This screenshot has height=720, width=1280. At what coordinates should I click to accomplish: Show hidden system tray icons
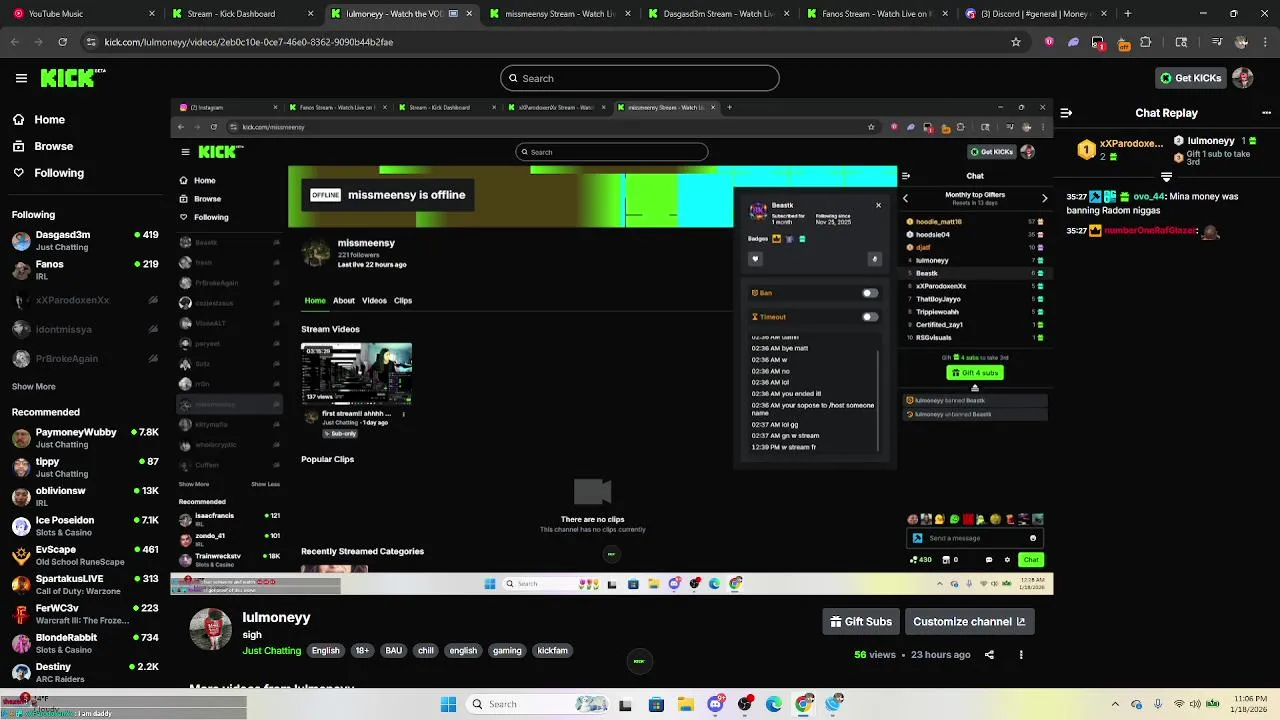pyautogui.click(x=1115, y=704)
